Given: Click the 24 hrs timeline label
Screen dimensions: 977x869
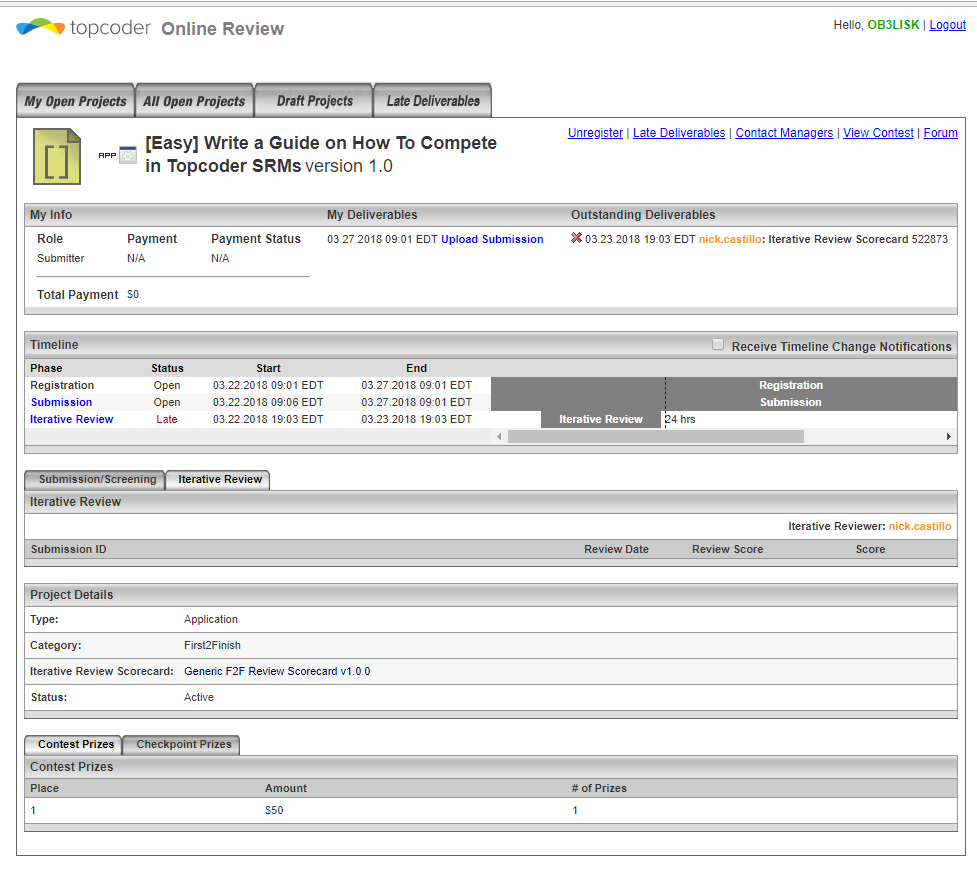Looking at the screenshot, I should pos(680,419).
